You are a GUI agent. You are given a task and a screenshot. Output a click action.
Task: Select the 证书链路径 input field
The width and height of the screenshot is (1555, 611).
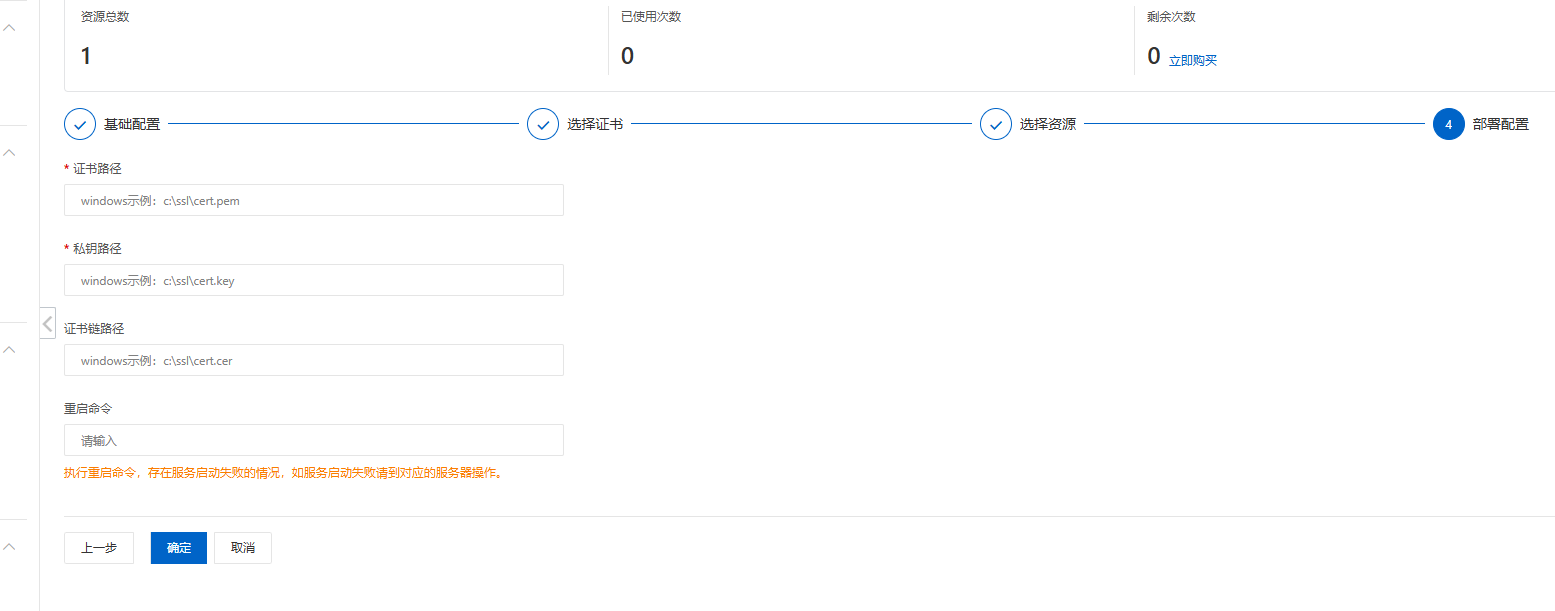click(314, 360)
